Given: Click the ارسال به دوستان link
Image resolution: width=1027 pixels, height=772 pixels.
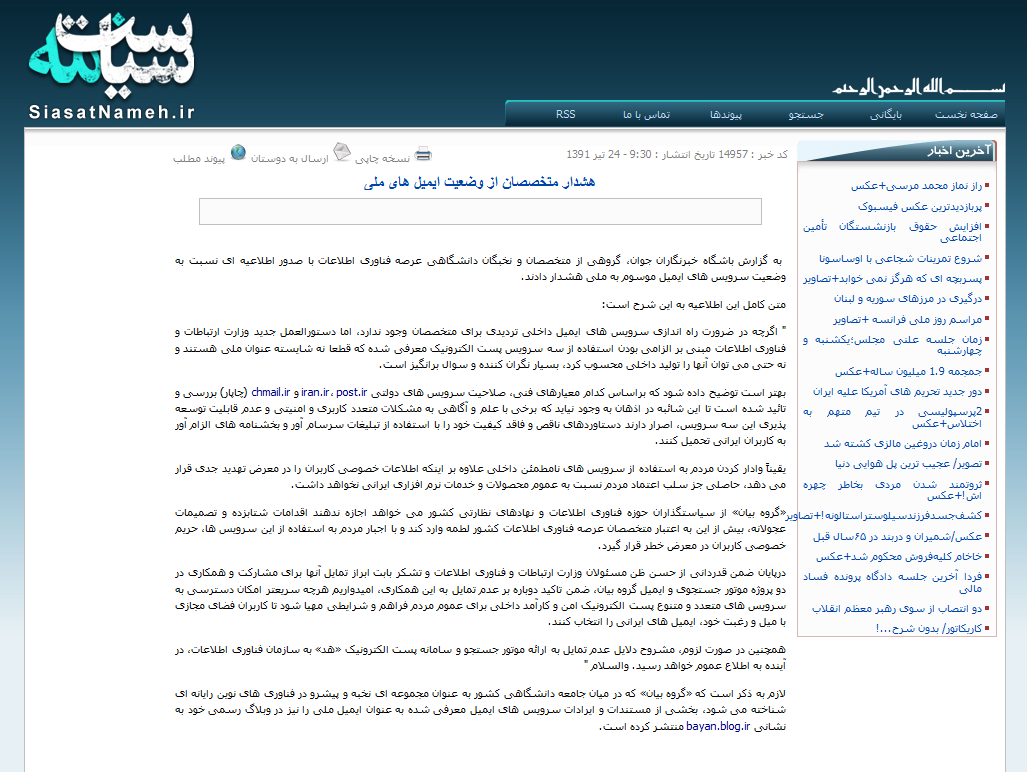Looking at the screenshot, I should pyautogui.click(x=289, y=158).
